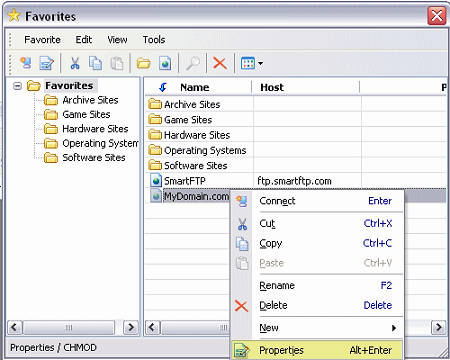Click the Copy toolbar icon
Screen dimensions: 450x360
click(x=95, y=63)
